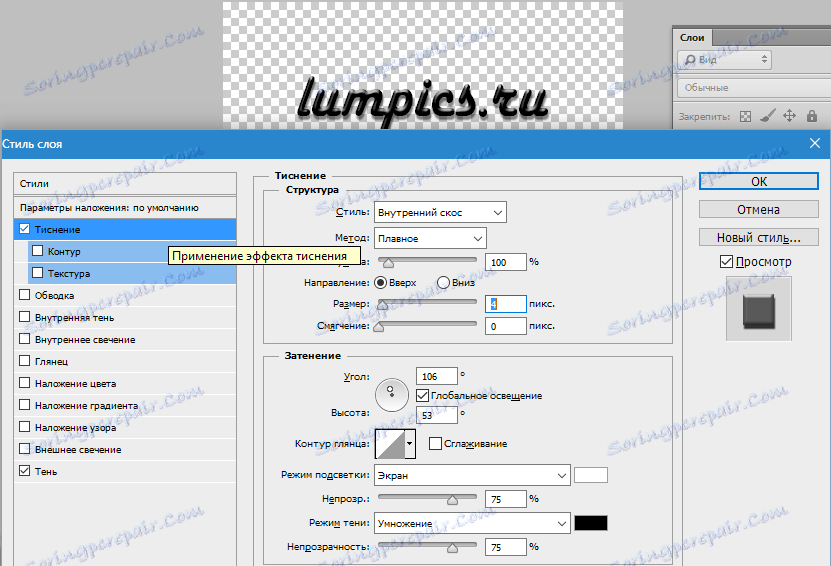Viewport: 831px width, 566px height.
Task: Click the lumpics.ru text on canvas
Action: tap(422, 101)
